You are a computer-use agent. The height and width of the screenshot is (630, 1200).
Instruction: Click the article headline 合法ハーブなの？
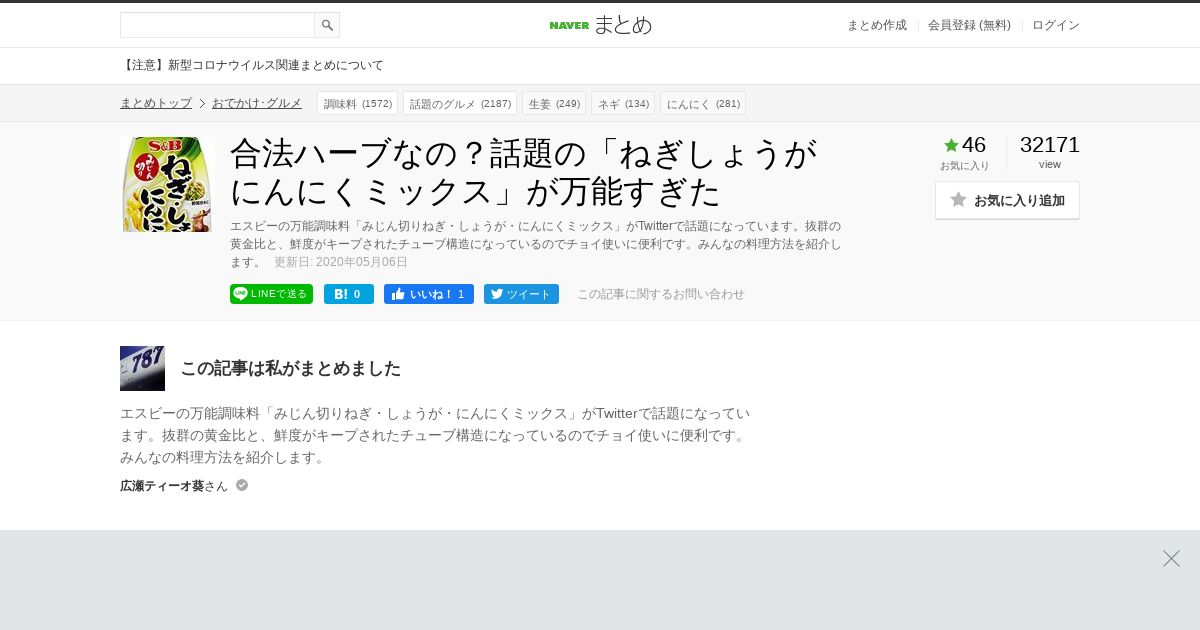(524, 172)
